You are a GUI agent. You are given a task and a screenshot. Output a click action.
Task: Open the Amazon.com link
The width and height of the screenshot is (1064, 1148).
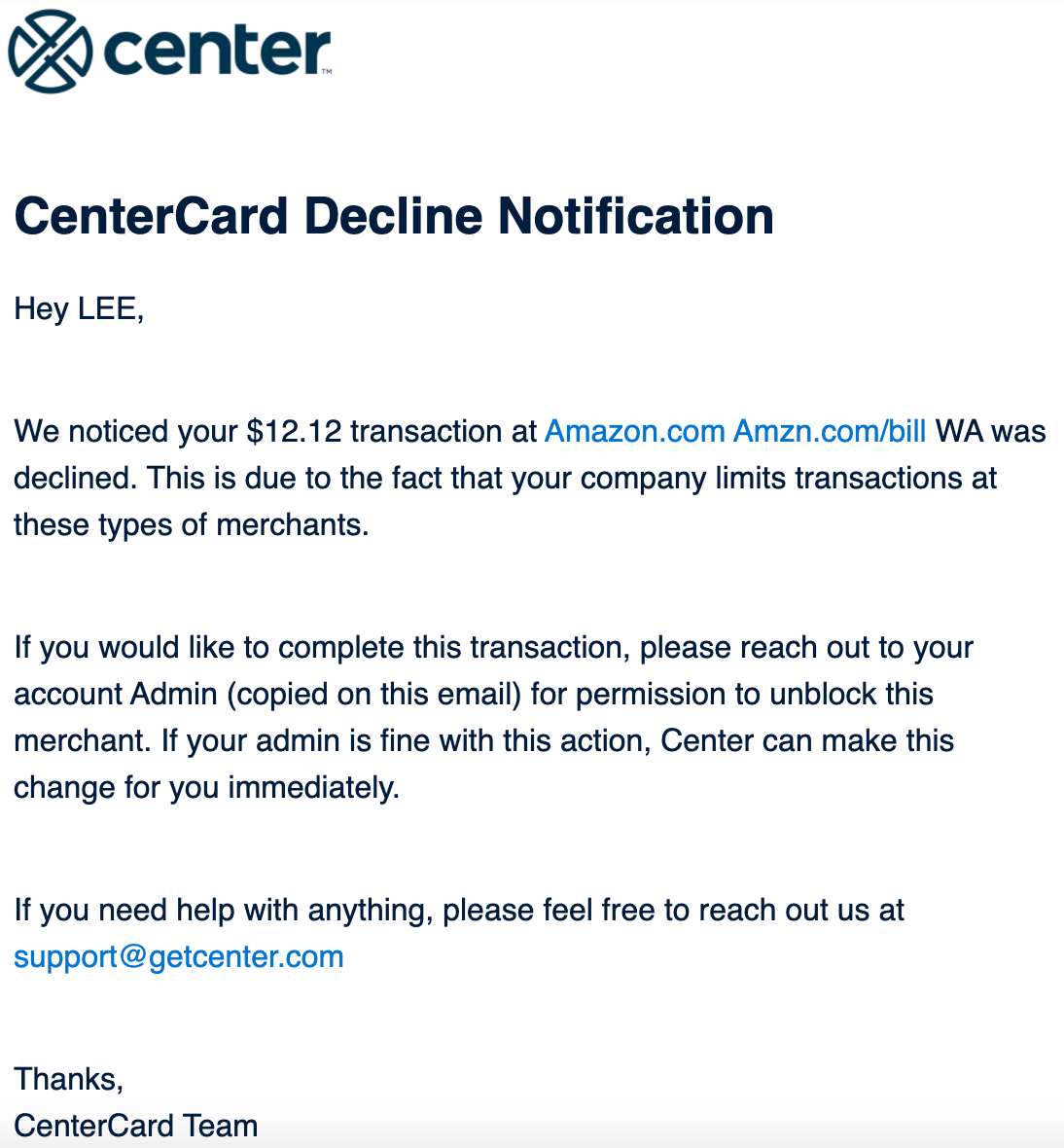[634, 431]
